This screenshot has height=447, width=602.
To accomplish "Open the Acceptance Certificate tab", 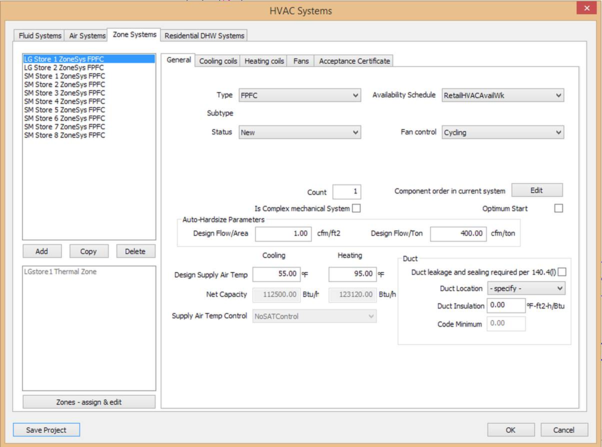I will pos(354,61).
